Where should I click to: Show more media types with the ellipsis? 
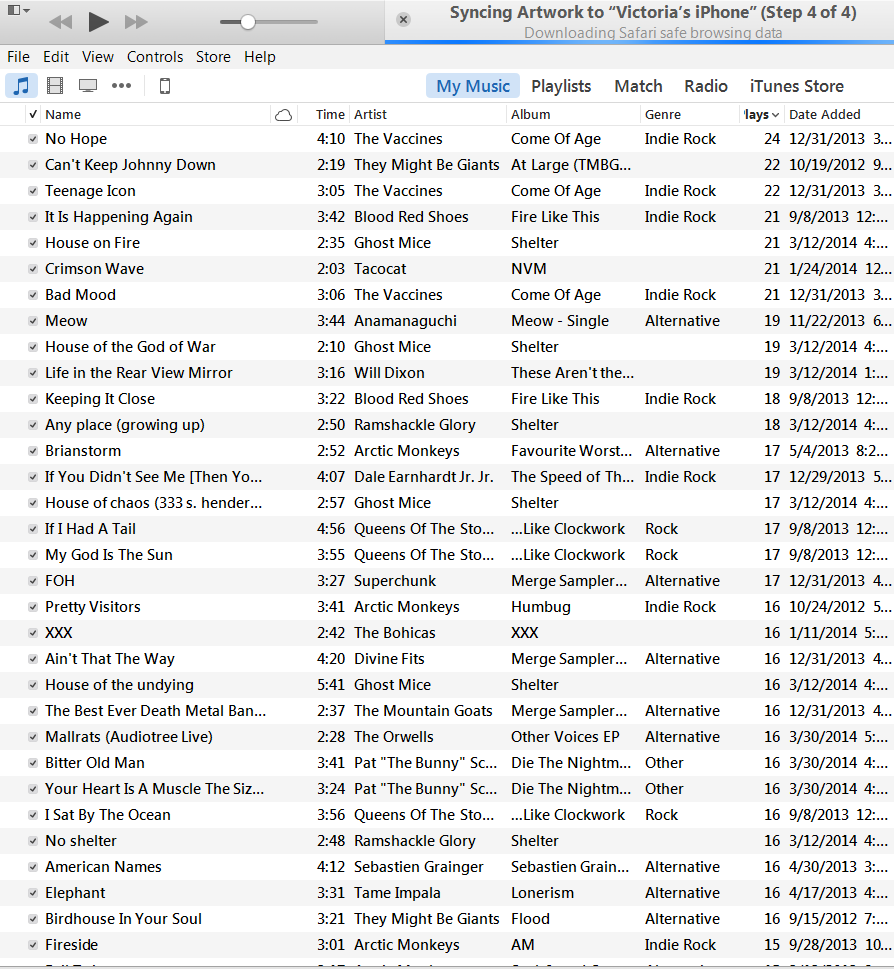121,86
